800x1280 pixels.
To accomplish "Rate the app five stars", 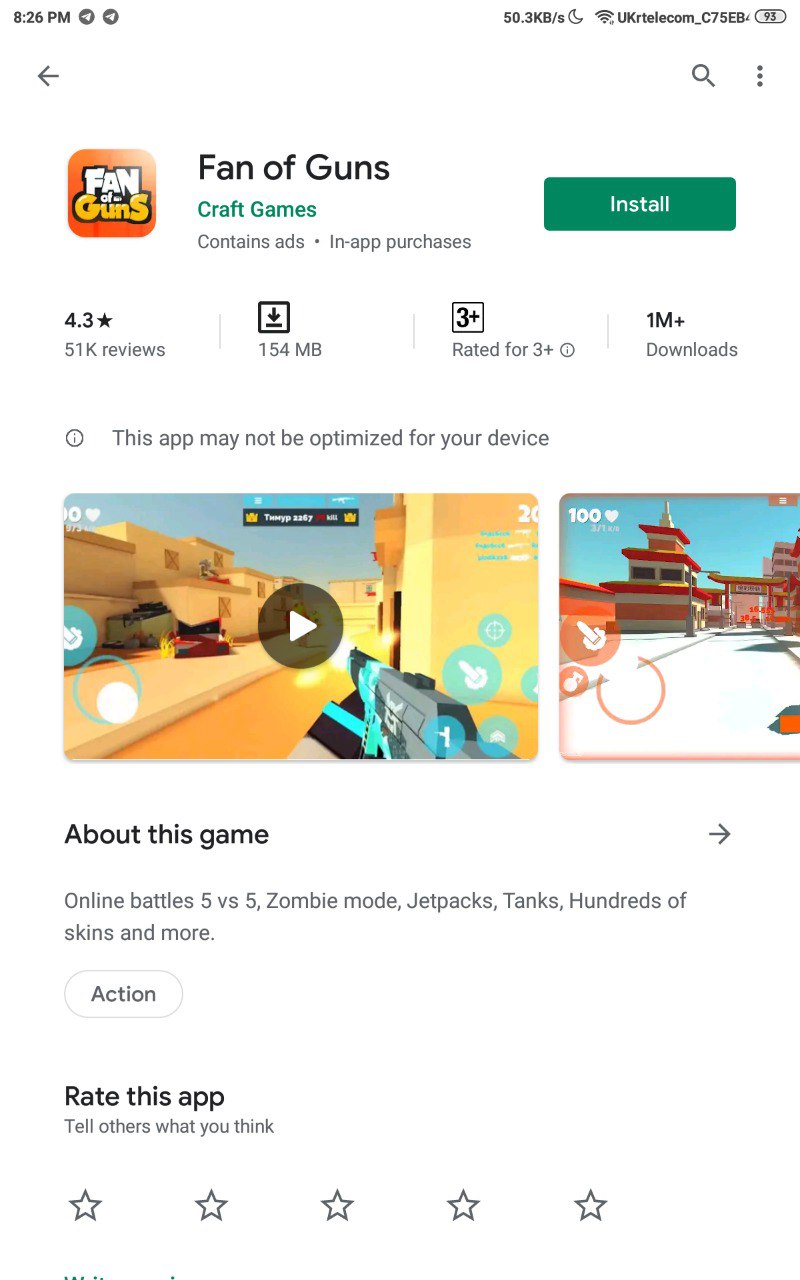I will click(590, 1206).
